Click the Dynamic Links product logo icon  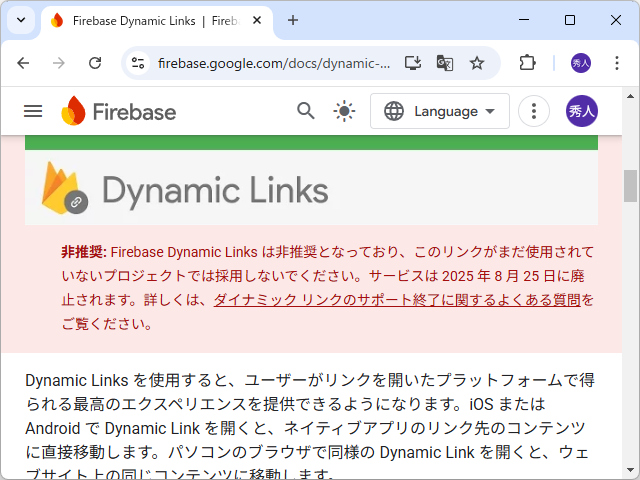[x=64, y=188]
